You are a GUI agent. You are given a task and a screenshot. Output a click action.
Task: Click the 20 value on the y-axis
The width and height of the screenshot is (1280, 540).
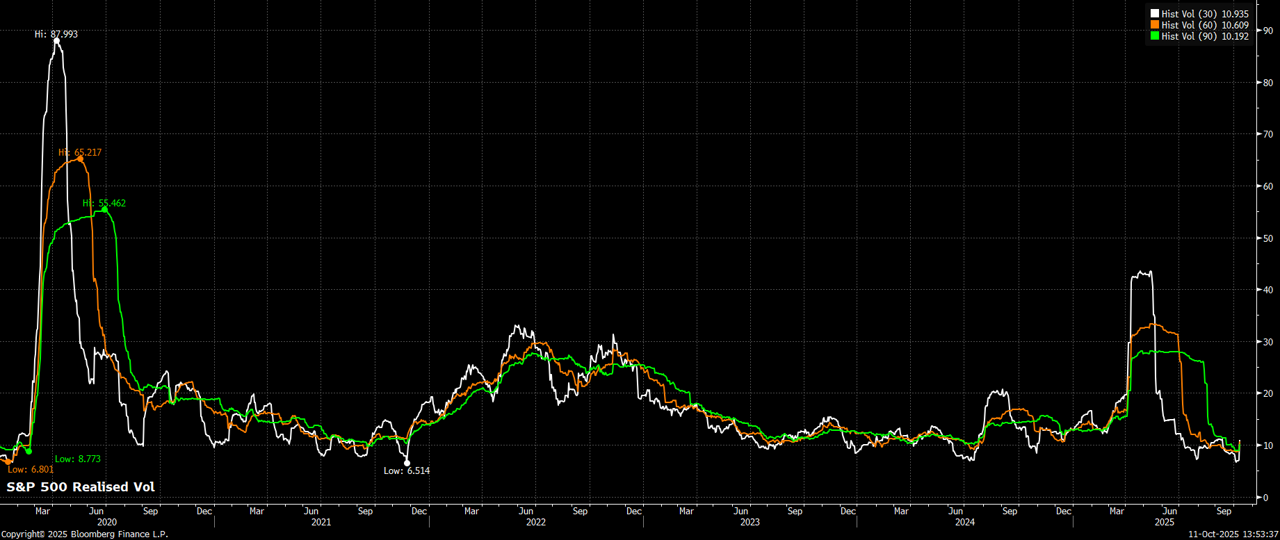tap(1267, 393)
